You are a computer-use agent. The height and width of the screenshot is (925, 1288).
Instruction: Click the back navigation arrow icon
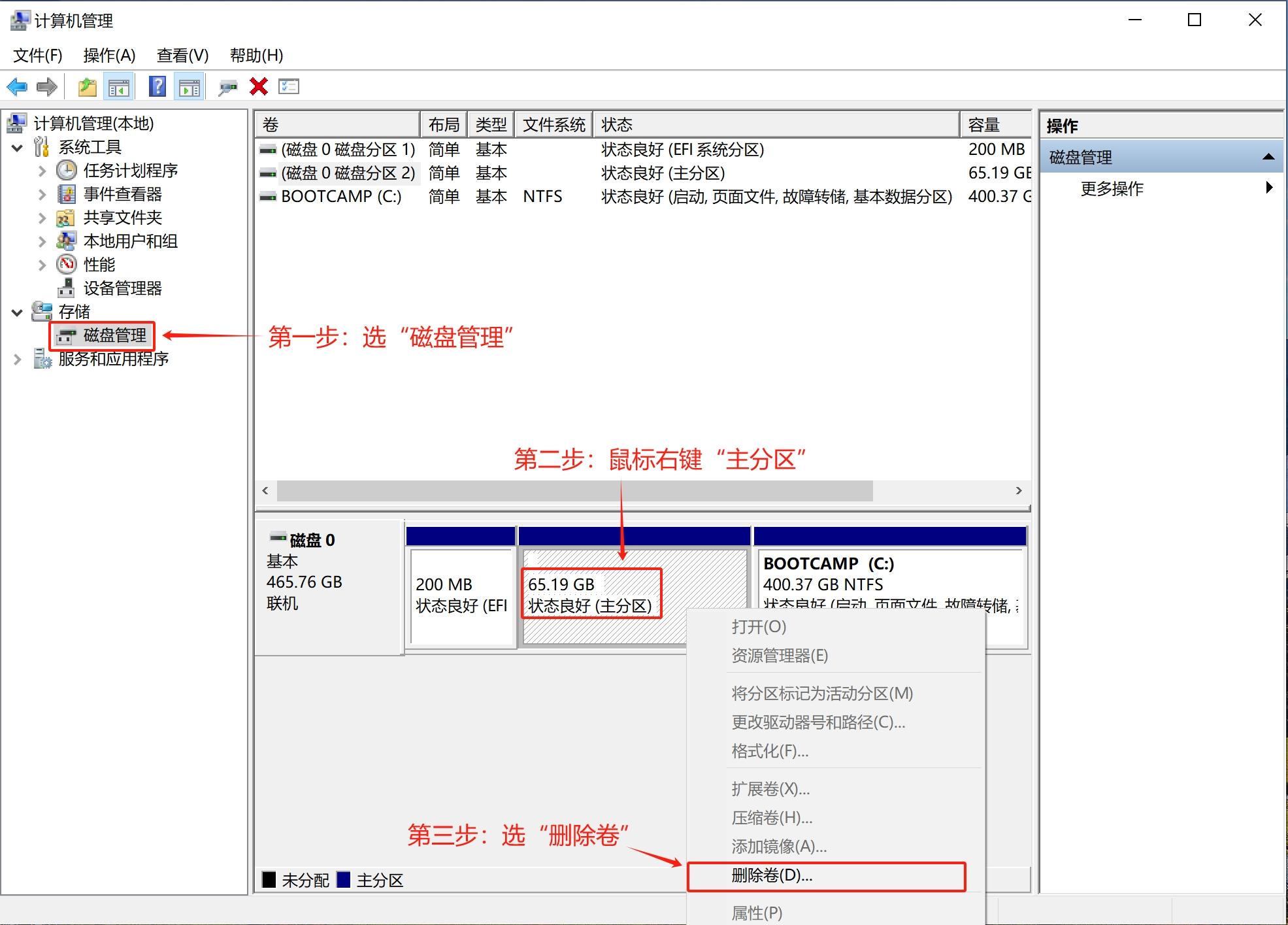click(x=17, y=86)
